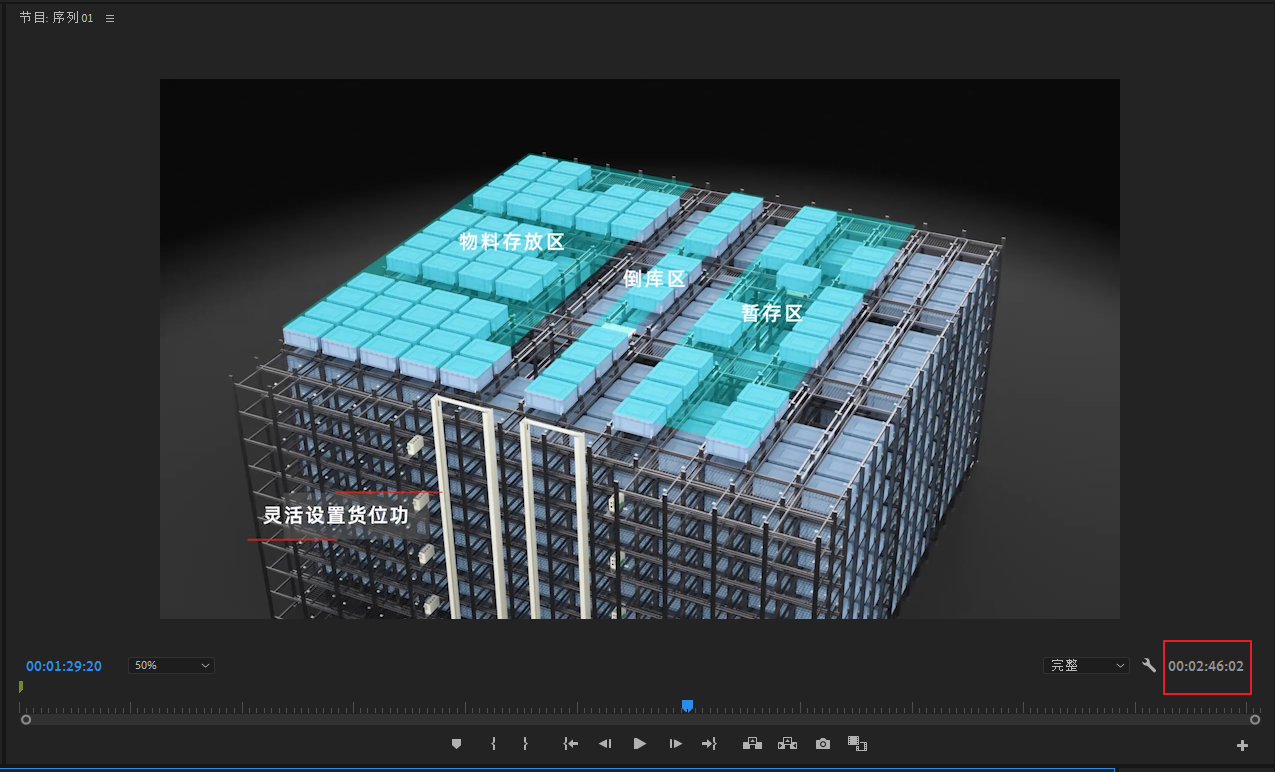Click the blue playhead on the time ruler
This screenshot has height=772, width=1275.
click(687, 706)
